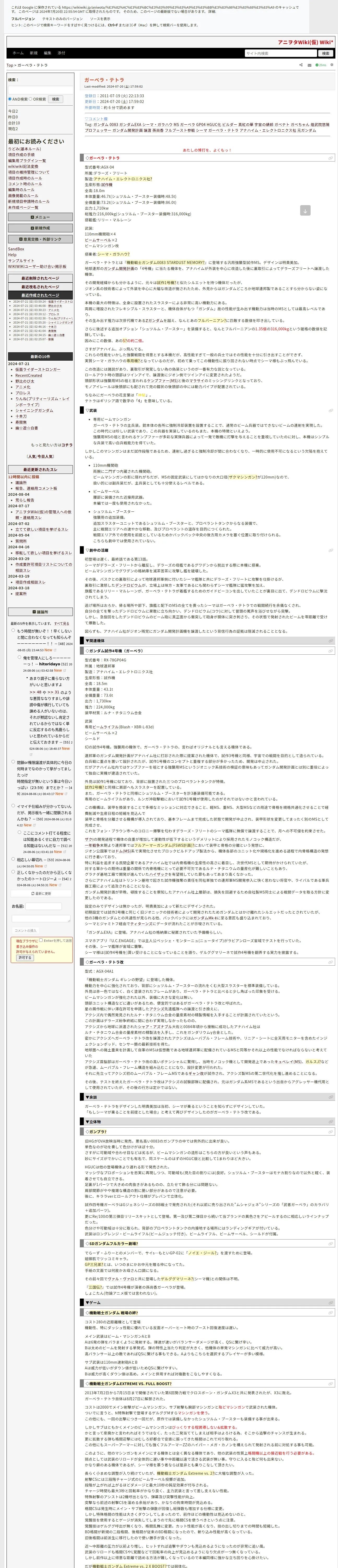The width and height of the screenshot is (338, 1568).
Task: Open external link icon beside comment 53
Action: pos(46,866)
